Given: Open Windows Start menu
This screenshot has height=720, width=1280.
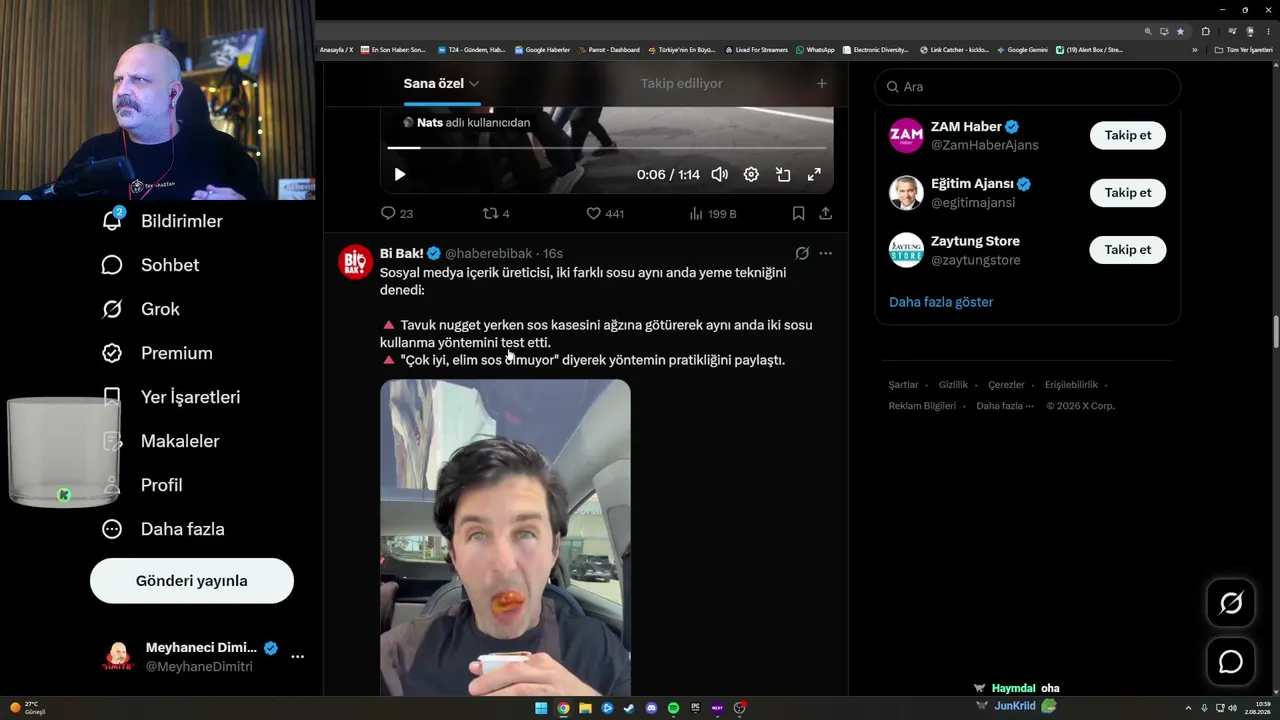Looking at the screenshot, I should click(x=541, y=708).
